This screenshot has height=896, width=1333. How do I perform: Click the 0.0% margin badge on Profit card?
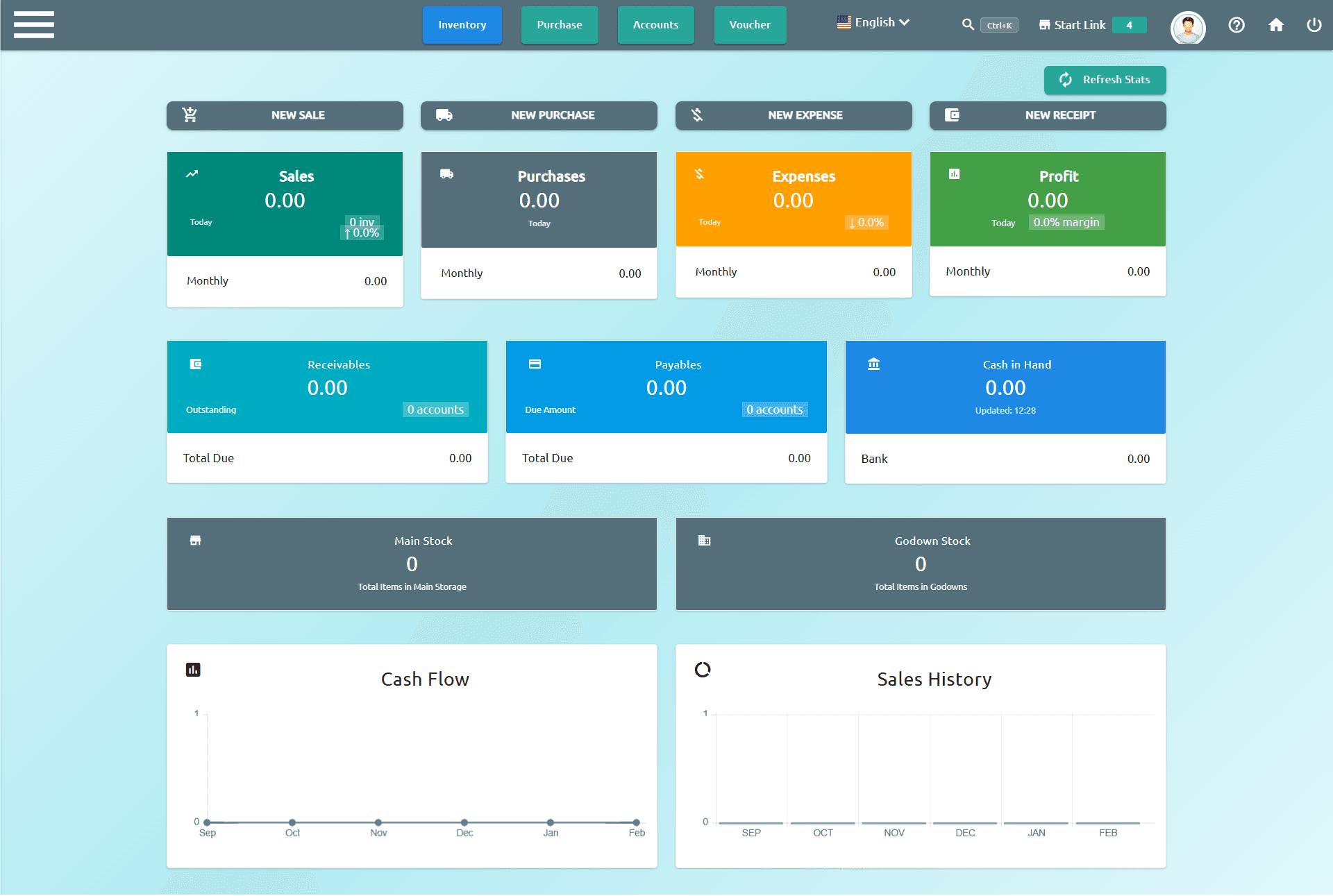(1066, 222)
